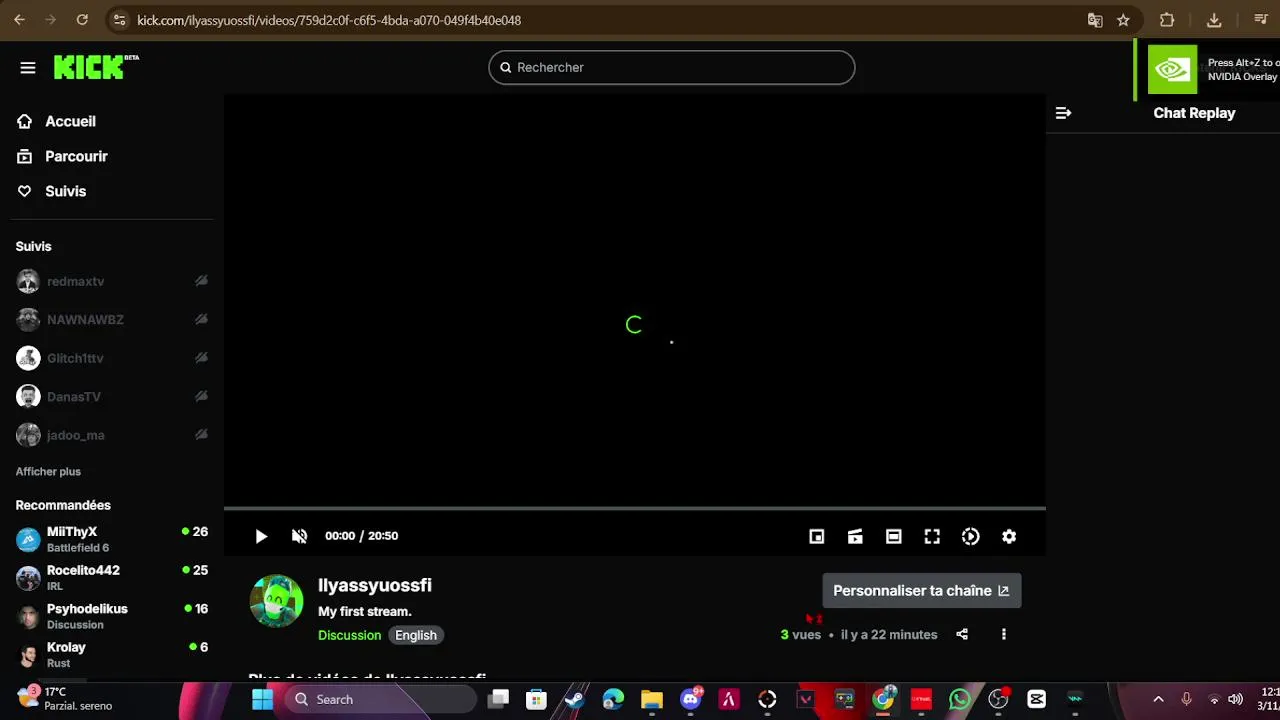Click the clip creation icon
1280x720 pixels.
pos(855,536)
